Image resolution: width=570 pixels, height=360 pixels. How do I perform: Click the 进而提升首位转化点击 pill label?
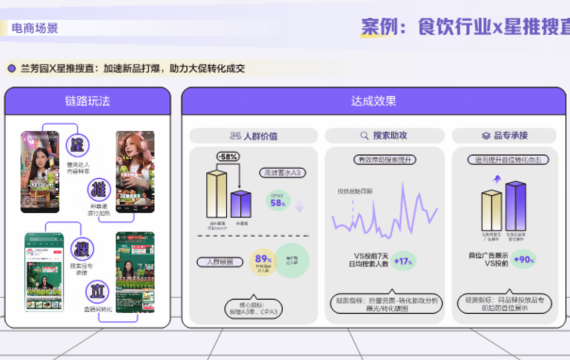pyautogui.click(x=508, y=160)
